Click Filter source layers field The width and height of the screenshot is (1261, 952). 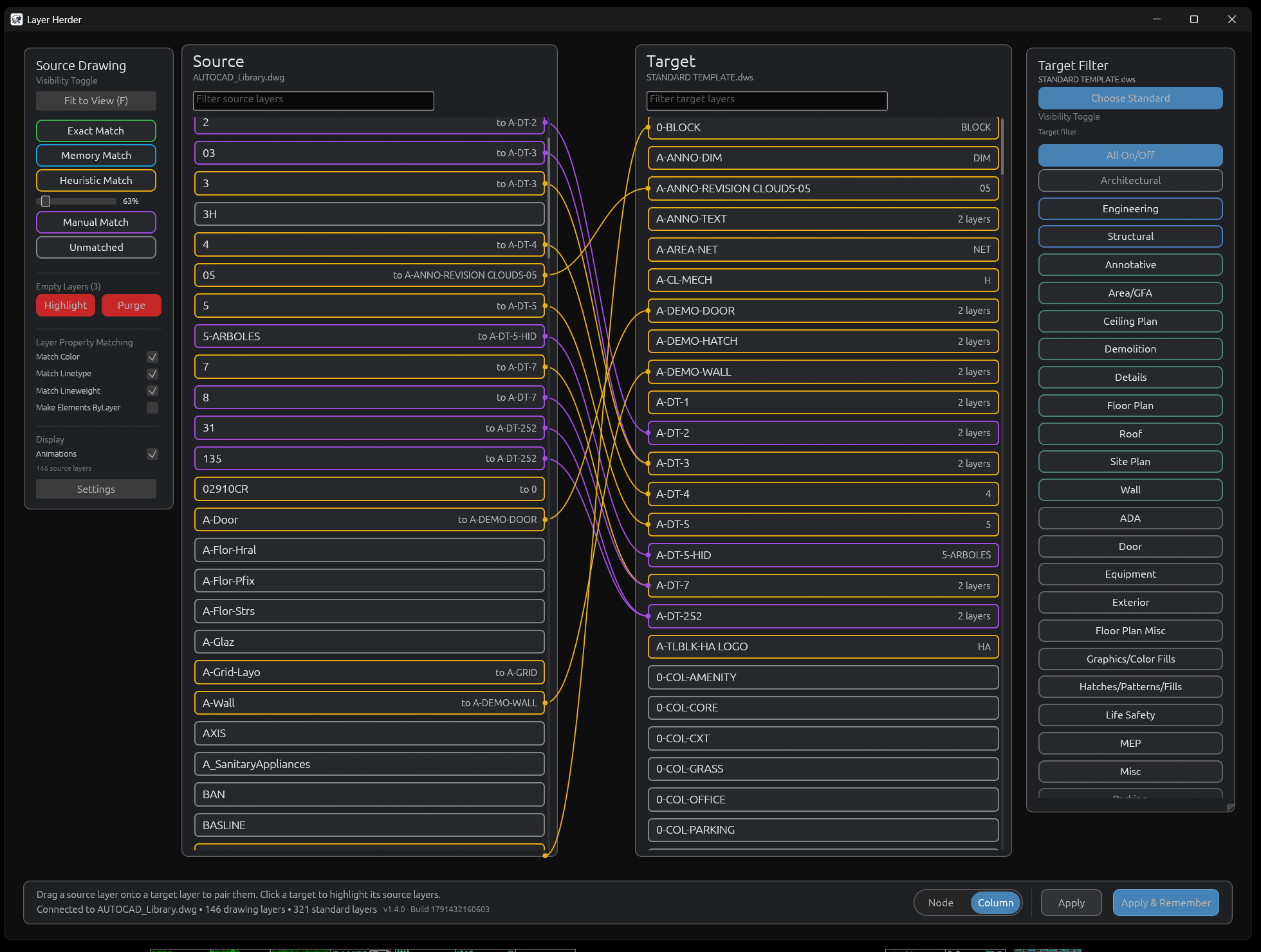click(313, 100)
